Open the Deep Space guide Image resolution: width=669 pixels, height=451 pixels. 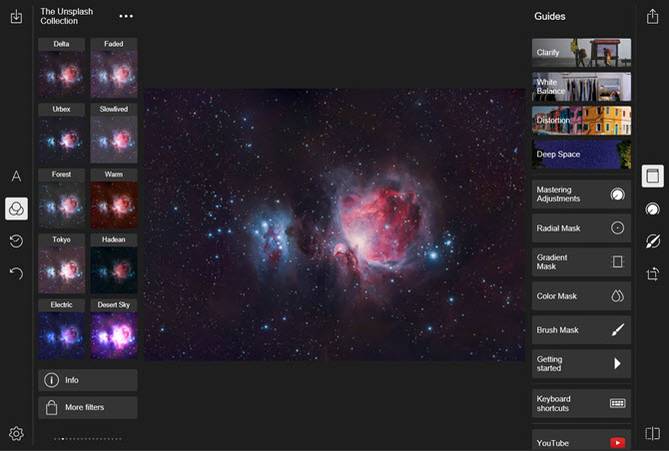coord(581,154)
